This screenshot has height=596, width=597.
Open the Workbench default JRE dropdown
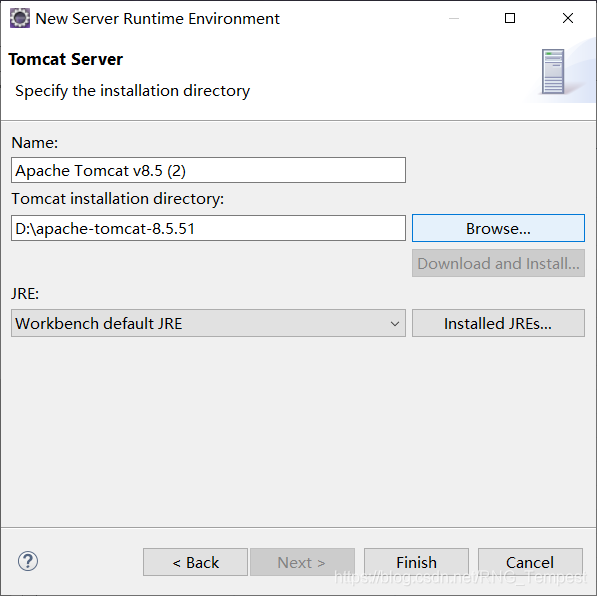click(208, 323)
